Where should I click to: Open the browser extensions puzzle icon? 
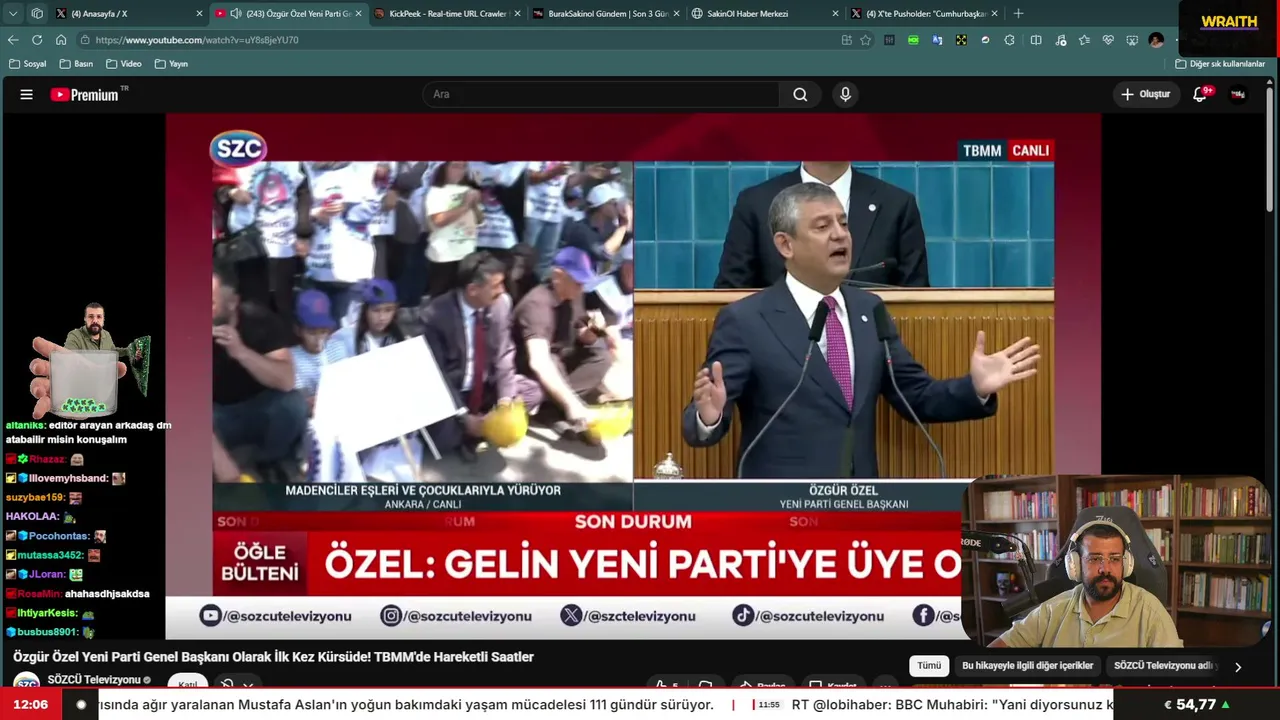[x=1009, y=40]
